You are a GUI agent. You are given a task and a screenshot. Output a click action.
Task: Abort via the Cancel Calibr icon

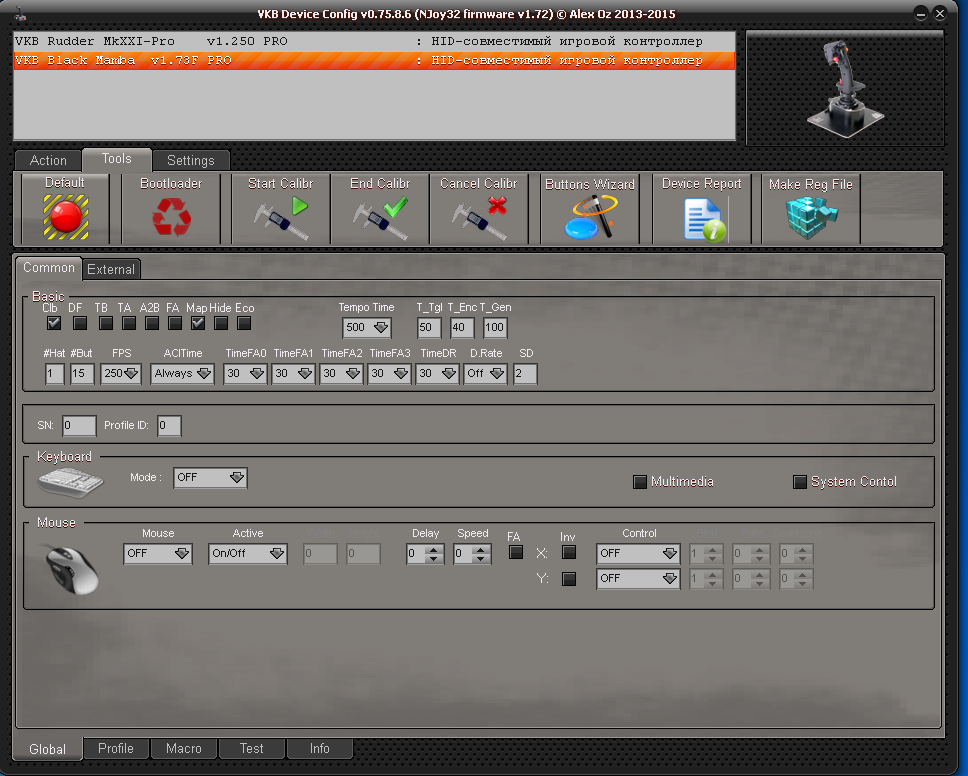479,218
